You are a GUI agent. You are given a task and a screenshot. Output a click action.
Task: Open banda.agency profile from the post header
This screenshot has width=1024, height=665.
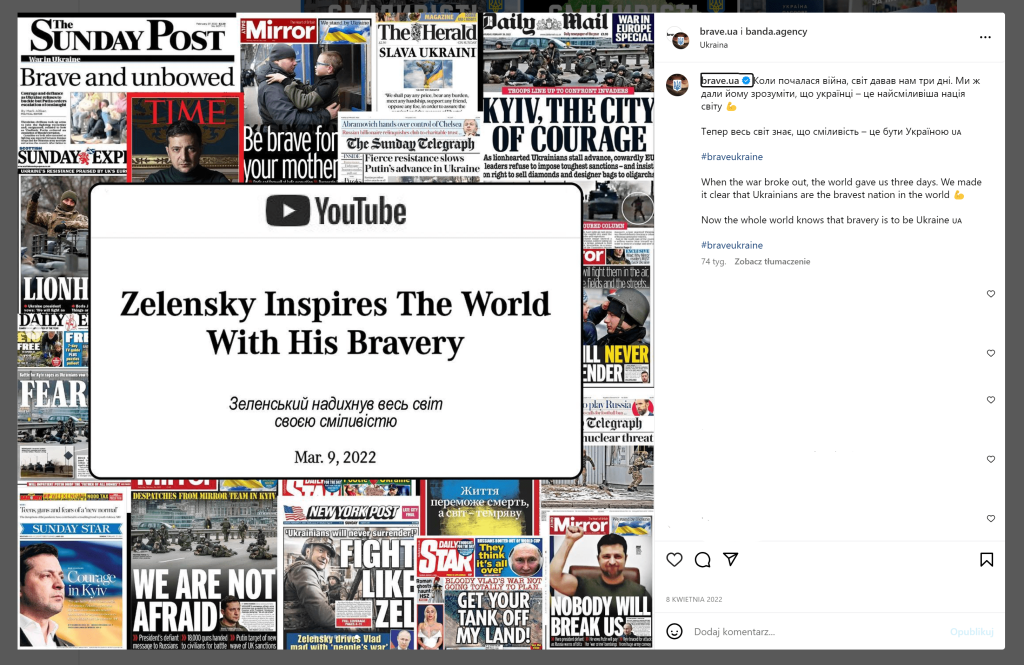point(776,31)
